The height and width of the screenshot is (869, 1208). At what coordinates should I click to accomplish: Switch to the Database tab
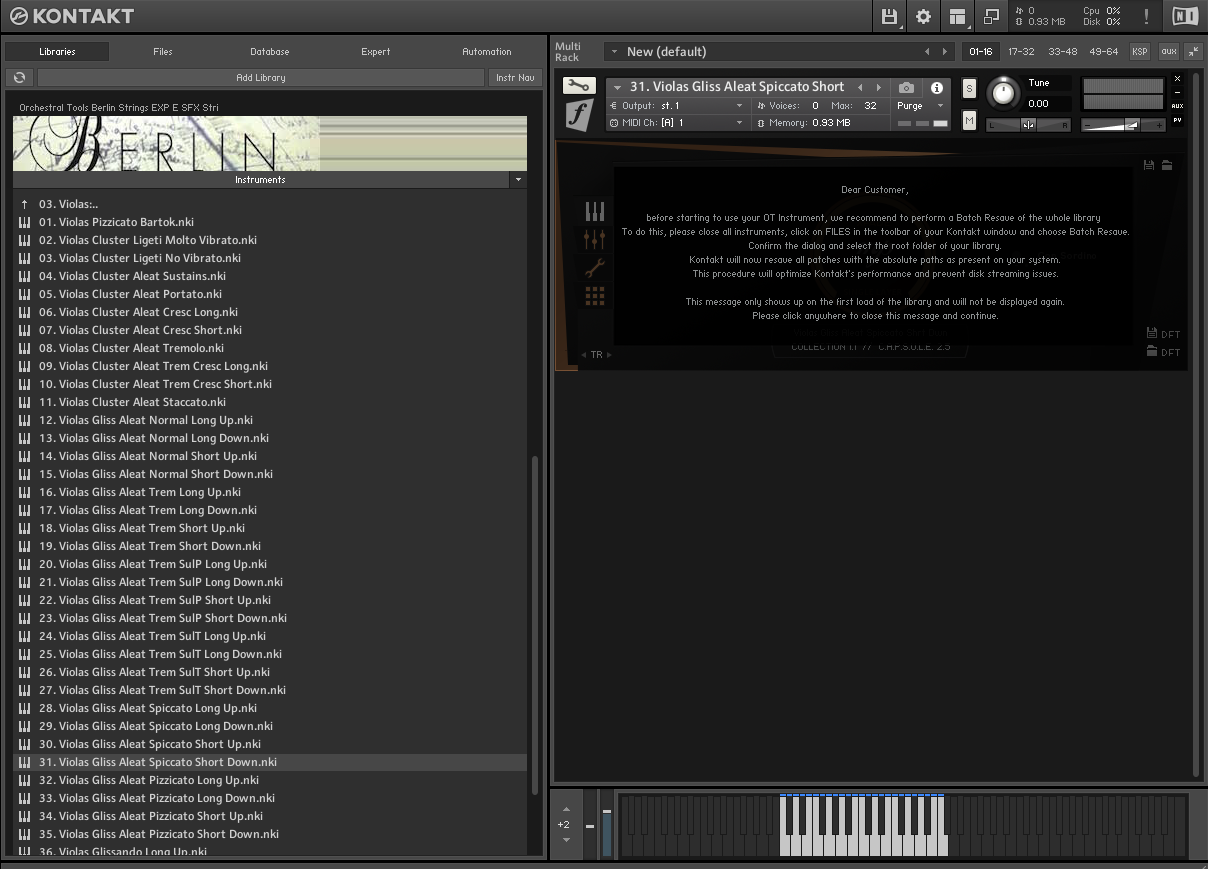tap(270, 52)
